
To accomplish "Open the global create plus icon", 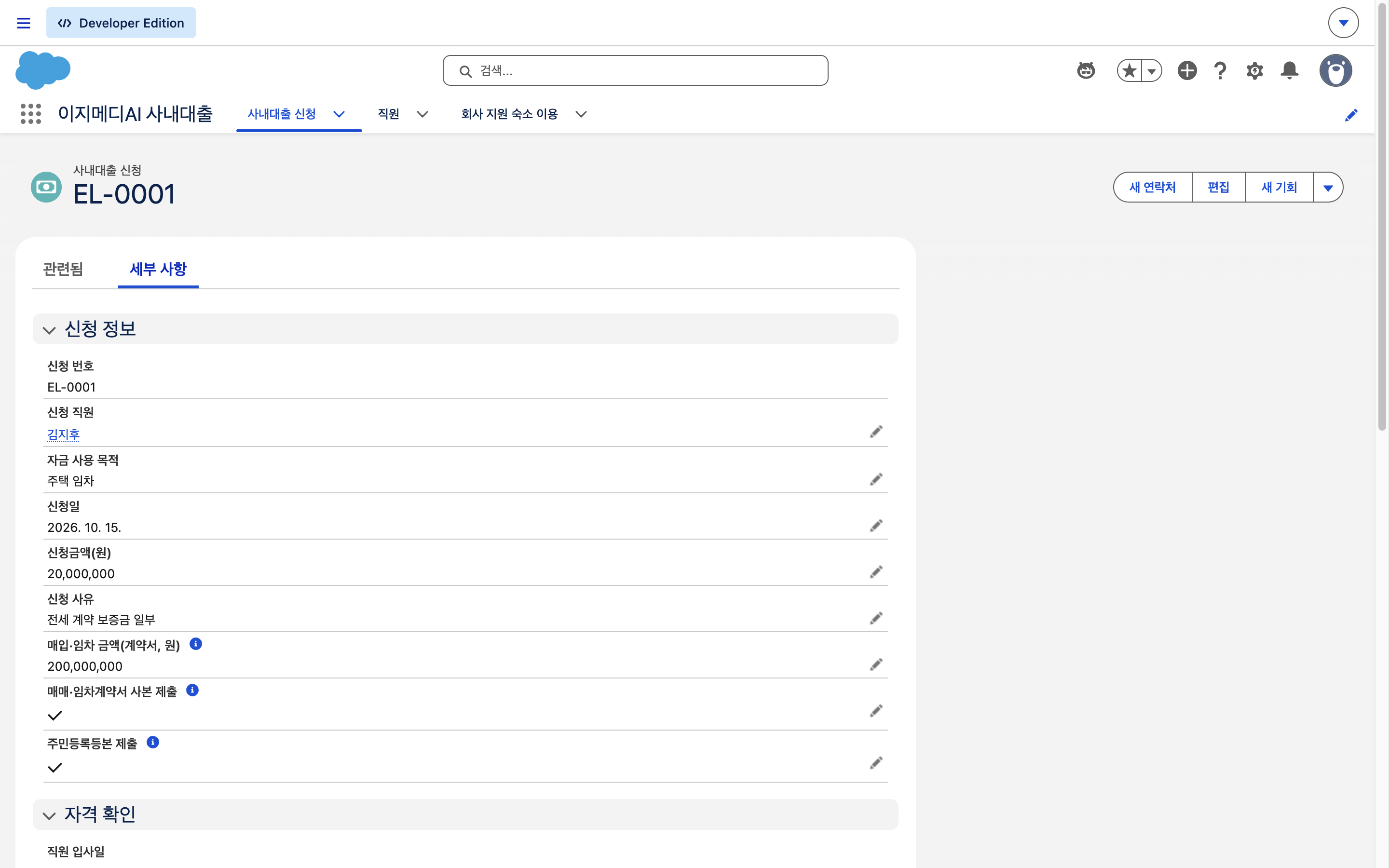I will pos(1187,70).
